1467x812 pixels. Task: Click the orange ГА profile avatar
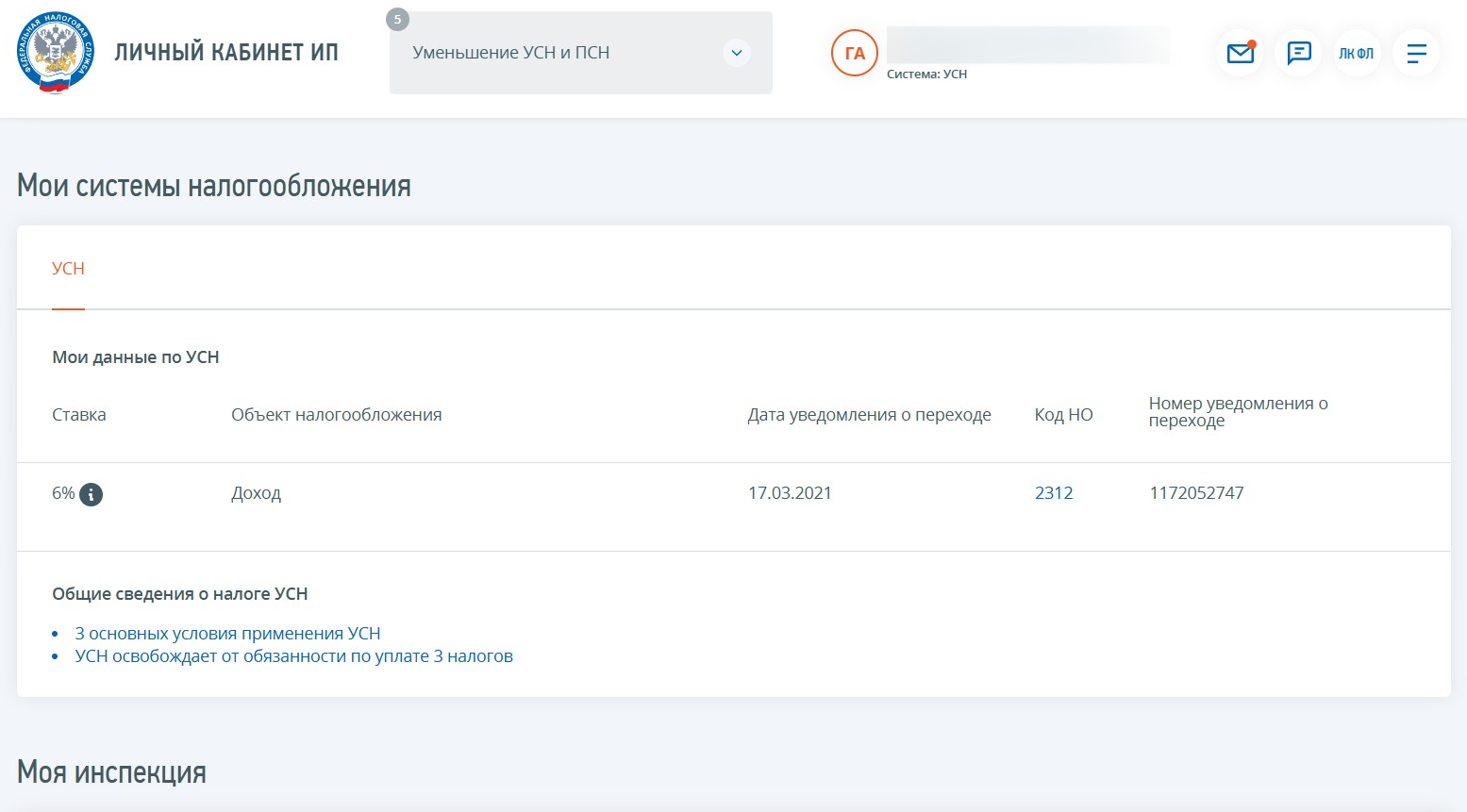coord(855,54)
